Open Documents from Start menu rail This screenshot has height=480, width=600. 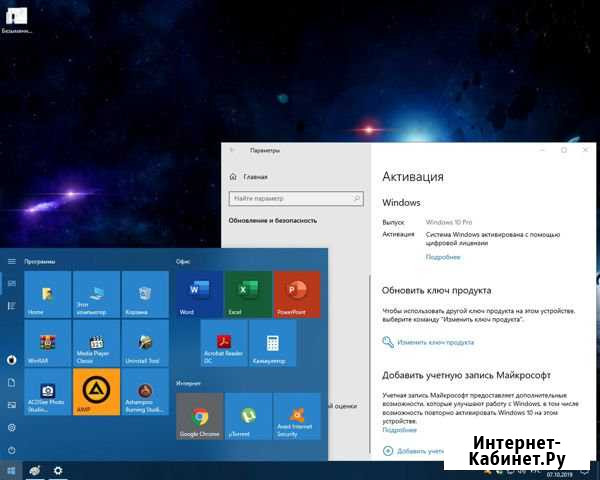pos(12,383)
